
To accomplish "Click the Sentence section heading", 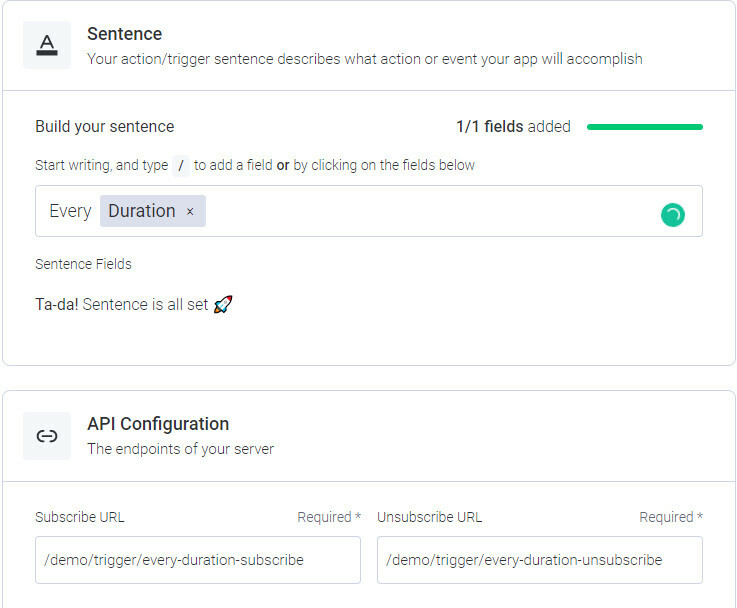I will pos(125,34).
